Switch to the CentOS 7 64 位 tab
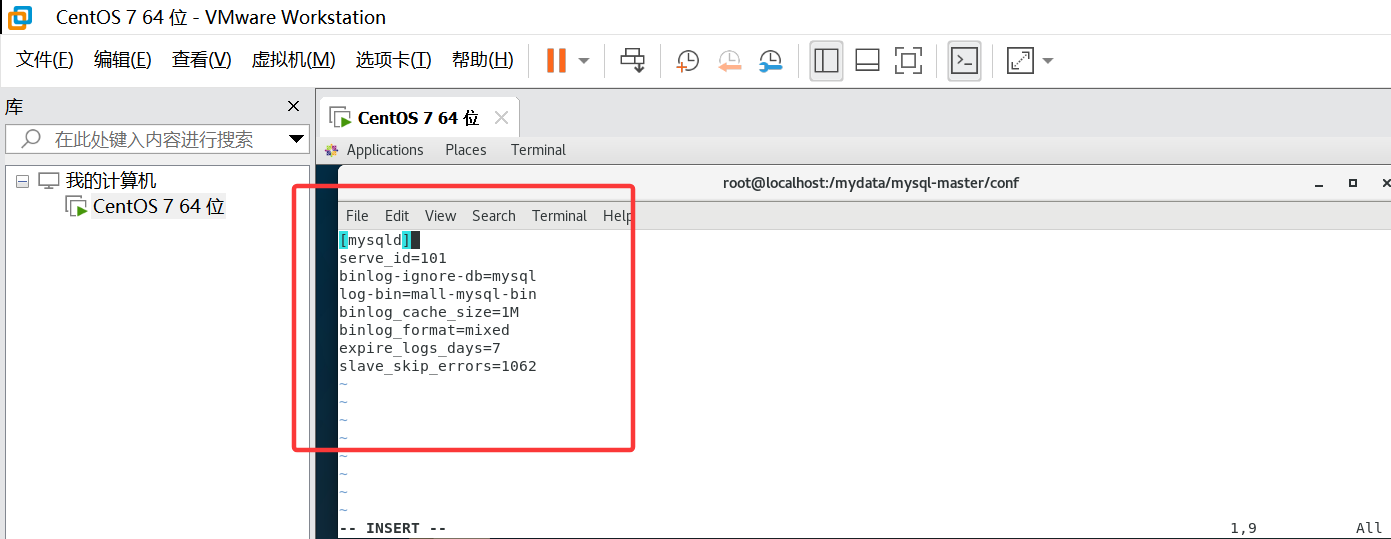The width and height of the screenshot is (1391, 539). coord(418,118)
